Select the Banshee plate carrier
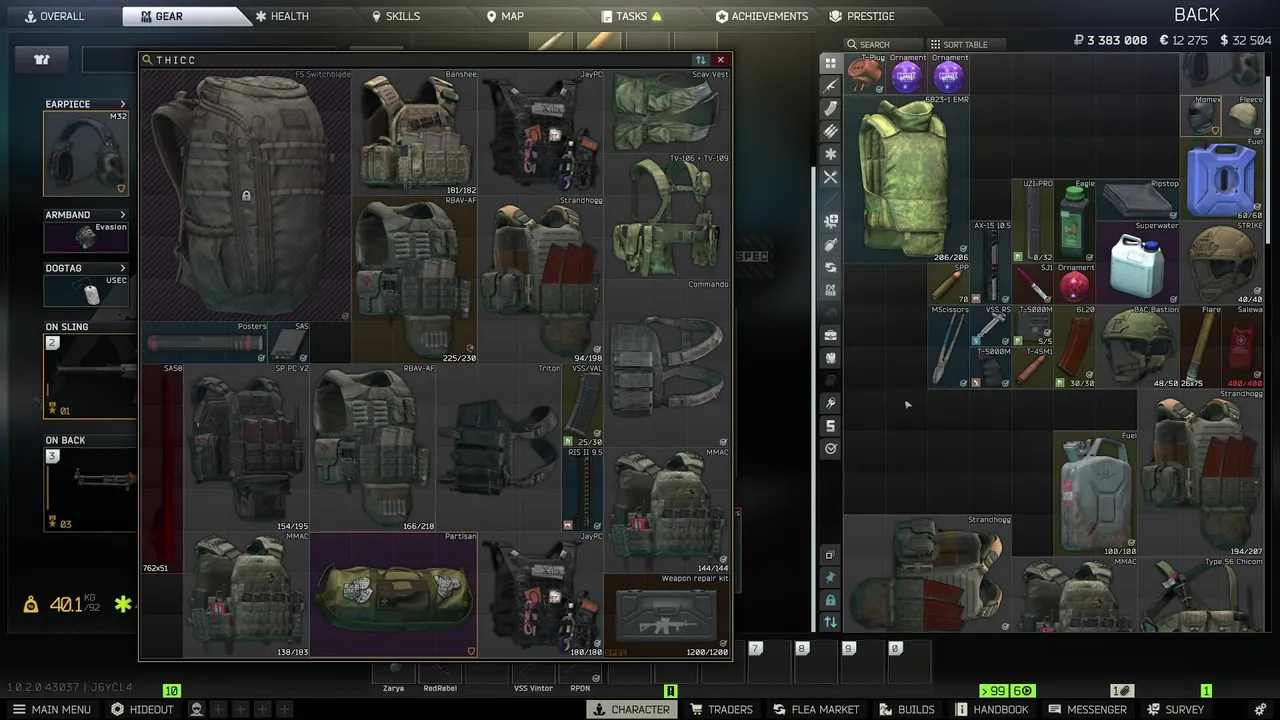This screenshot has height=720, width=1280. pyautogui.click(x=415, y=132)
